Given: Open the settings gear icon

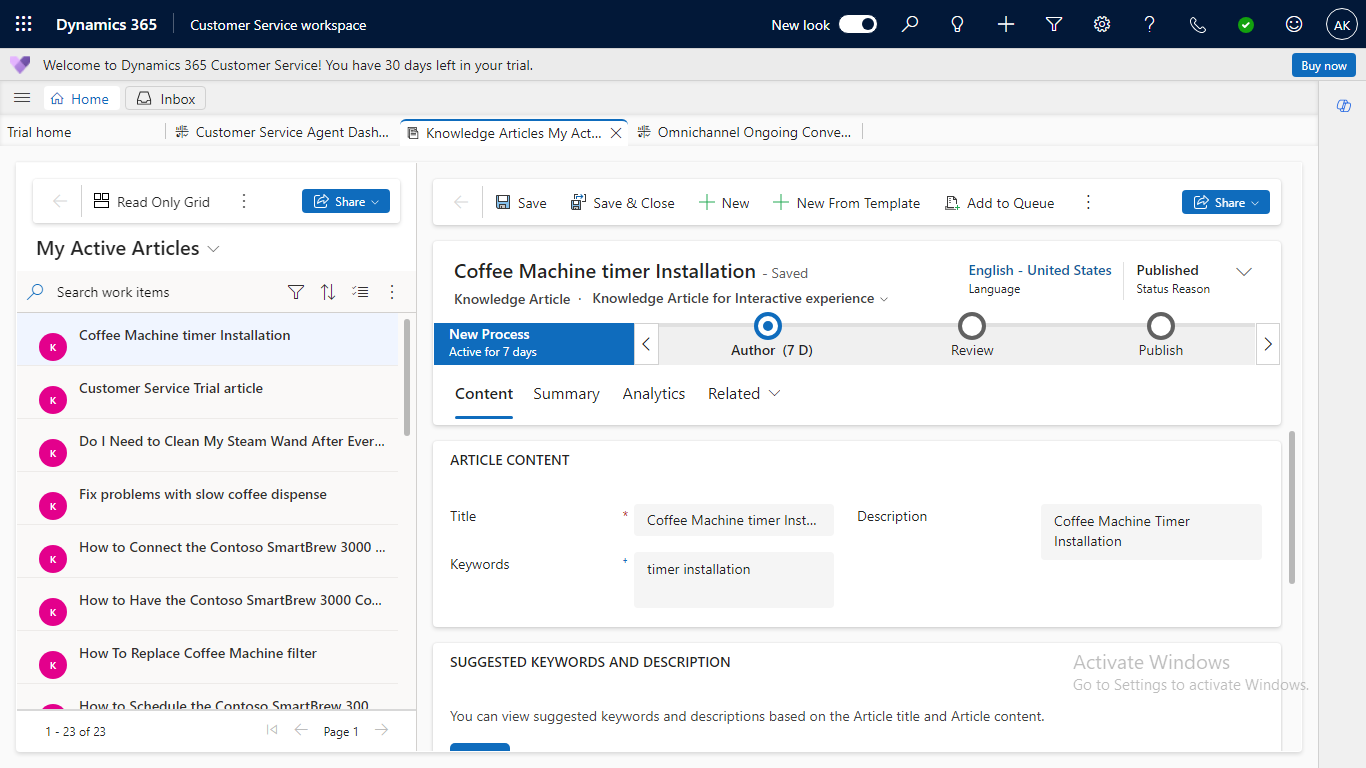Looking at the screenshot, I should (x=1102, y=25).
